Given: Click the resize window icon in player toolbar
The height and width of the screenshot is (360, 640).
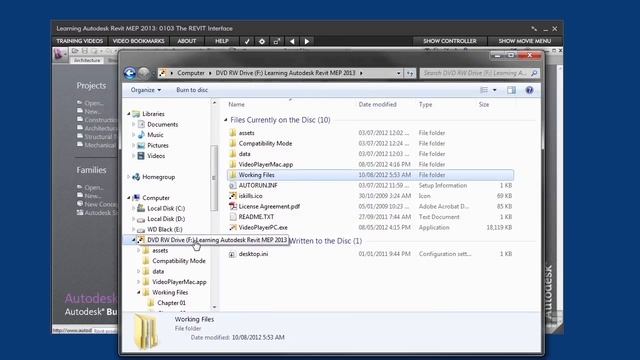Looking at the screenshot, I should 276,41.
